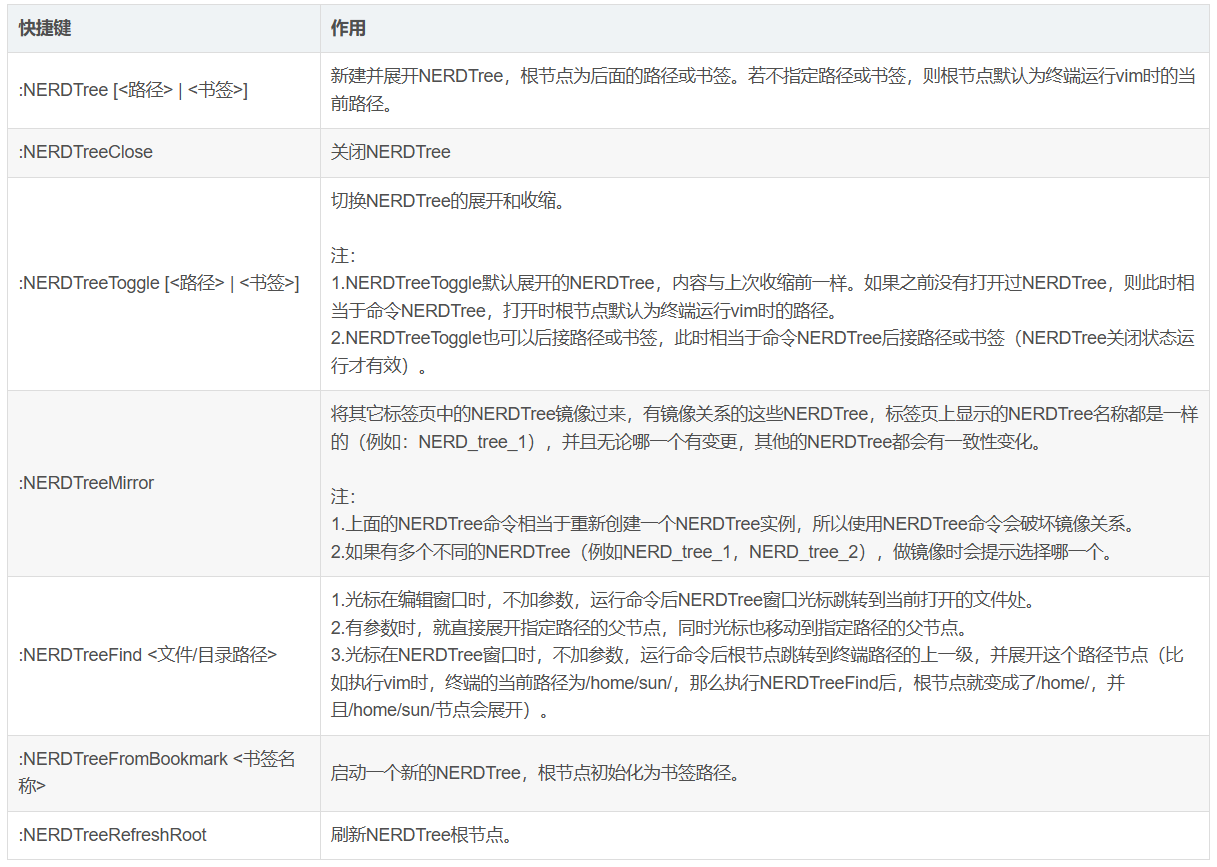Click the :NERDTreeRefreshRoot command cell
Image resolution: width=1217 pixels, height=867 pixels.
[x=164, y=835]
